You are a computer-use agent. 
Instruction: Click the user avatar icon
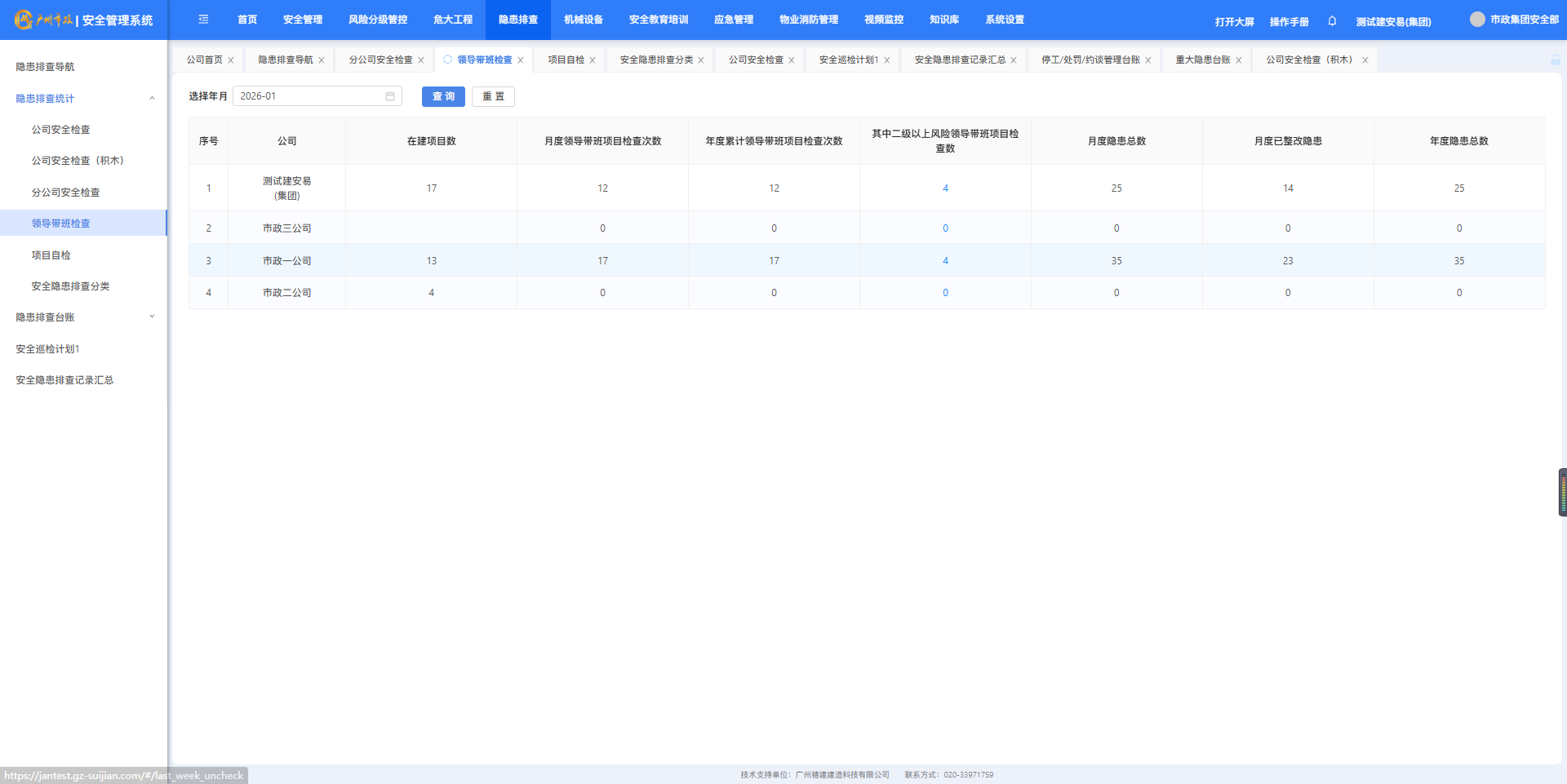(1477, 20)
